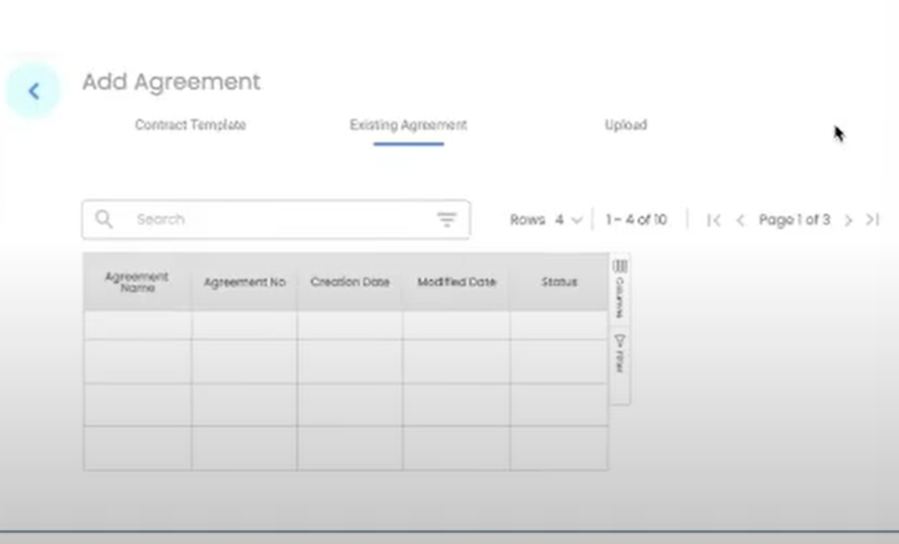The width and height of the screenshot is (899, 544).
Task: Advance to the next page of agreements
Action: pyautogui.click(x=848, y=220)
